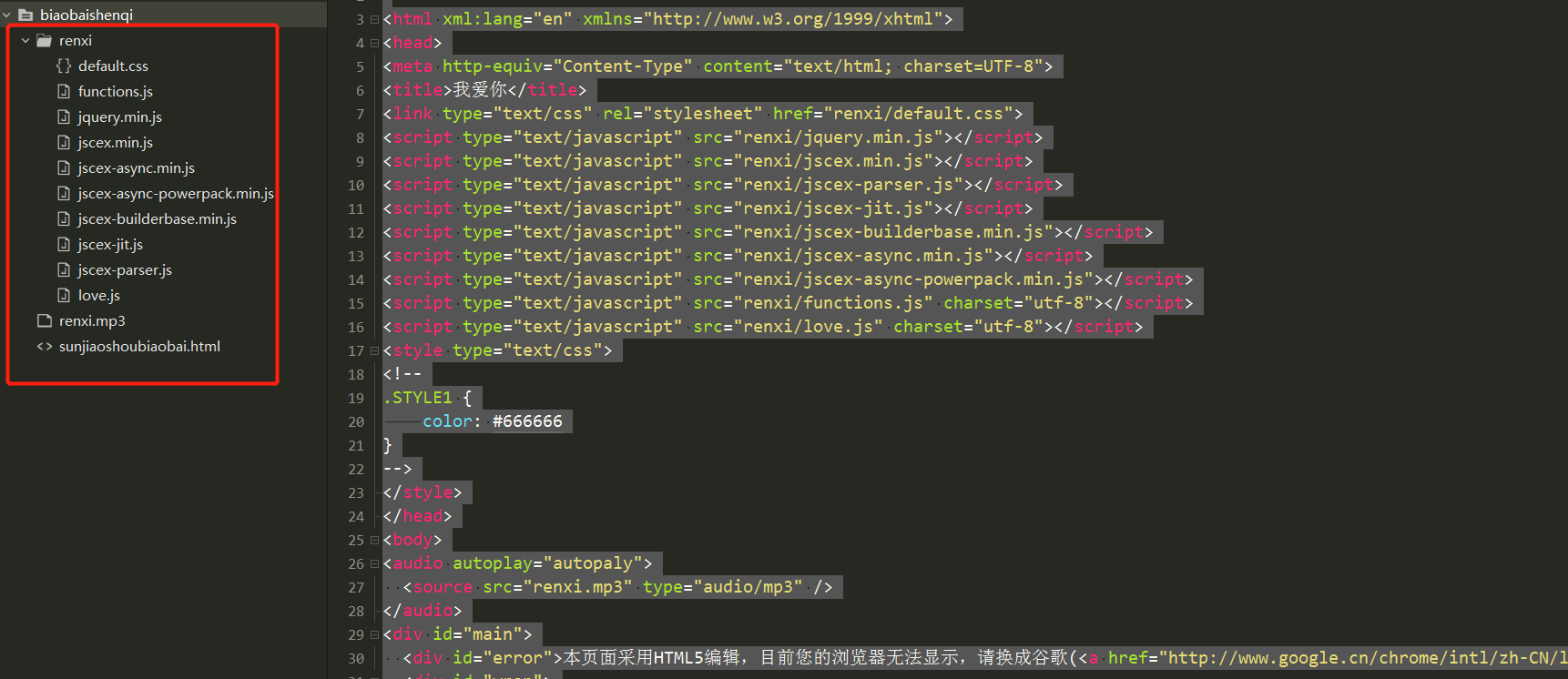Click the renxi folder icon
Image resolution: width=1568 pixels, height=679 pixels.
tap(44, 41)
